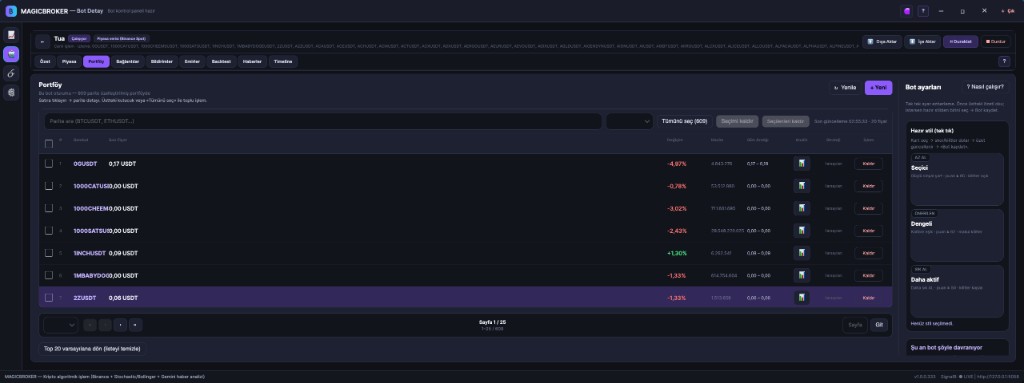Open chart icon for 0GUSDT row
Viewport: 1024px width, 383px height.
(801, 163)
